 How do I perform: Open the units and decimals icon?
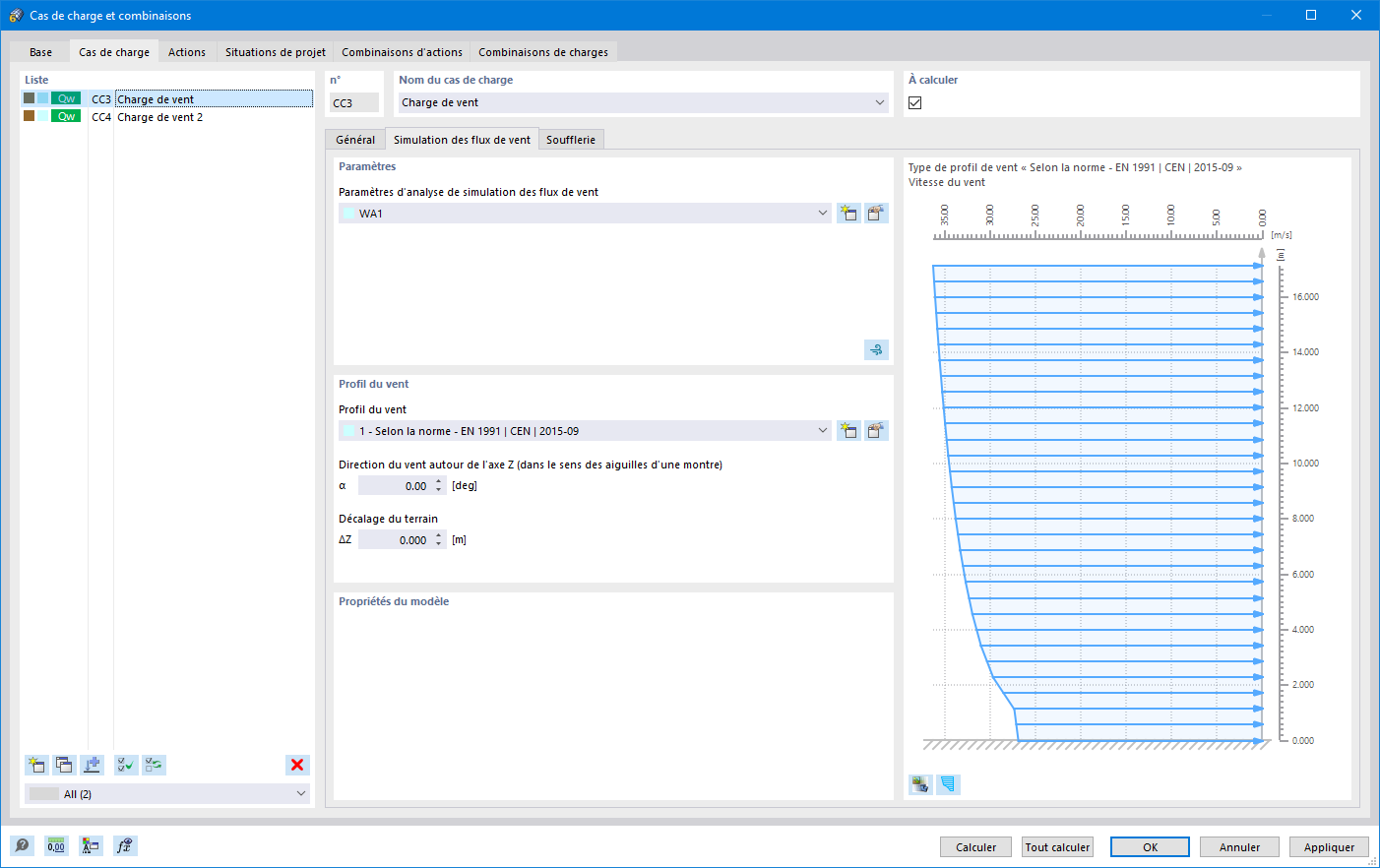click(56, 845)
